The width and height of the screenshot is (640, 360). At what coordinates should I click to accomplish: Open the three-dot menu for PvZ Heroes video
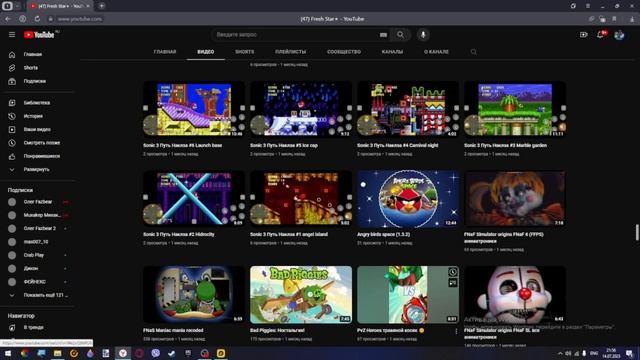456,331
